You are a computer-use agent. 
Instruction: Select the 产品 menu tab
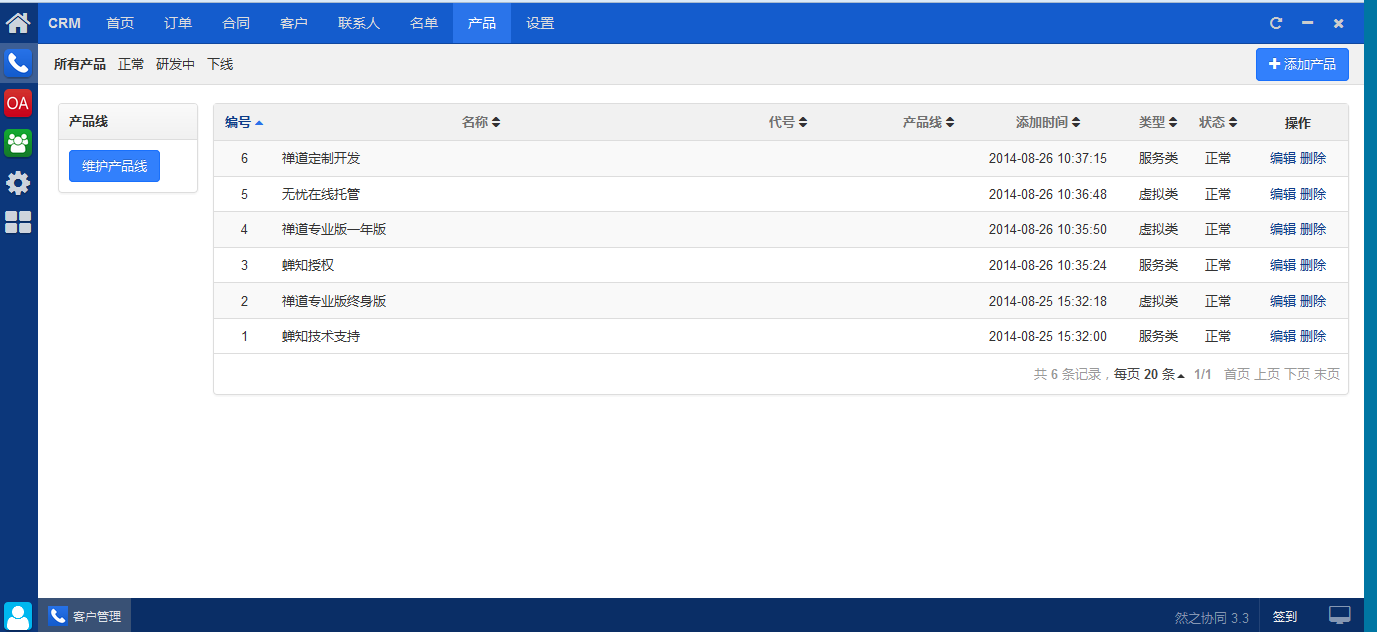(x=482, y=23)
